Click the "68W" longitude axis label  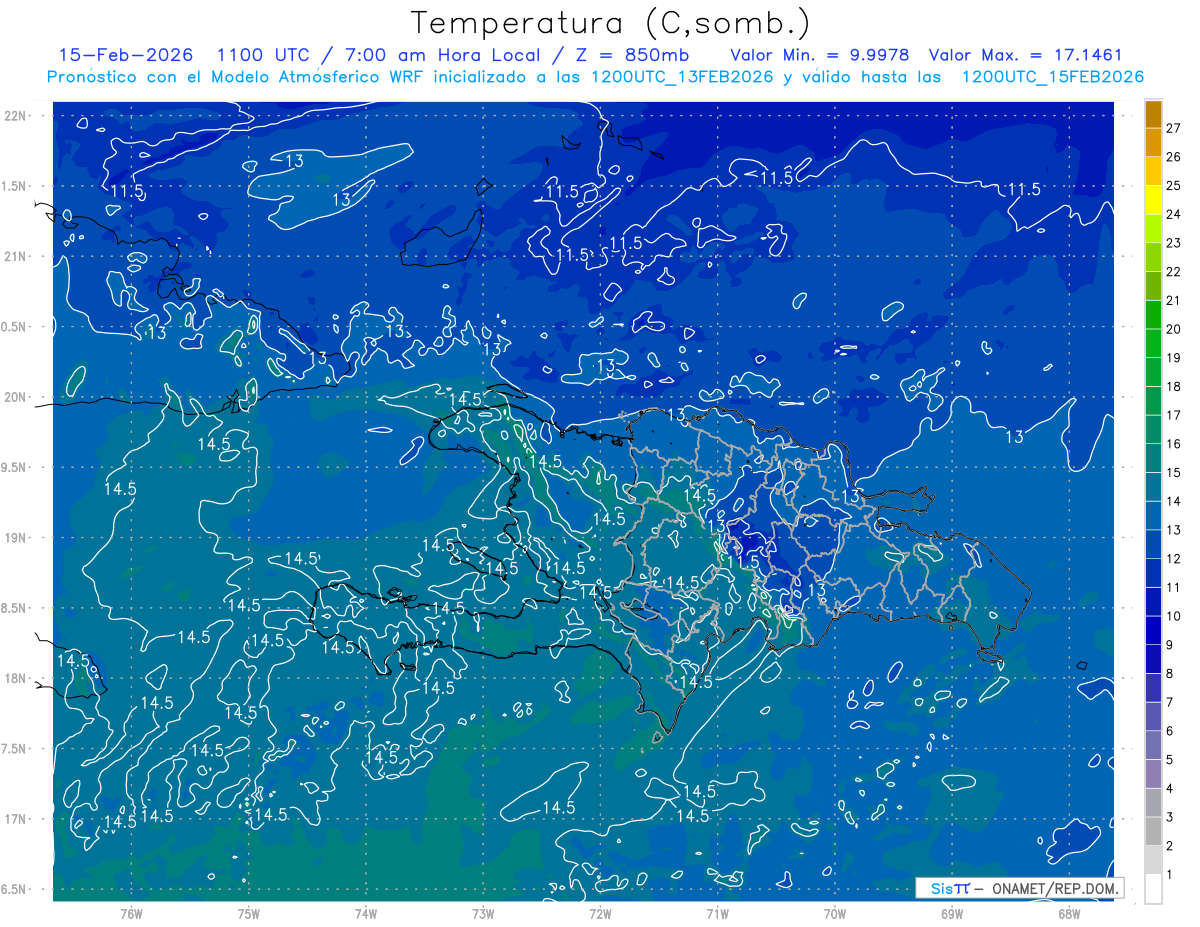pos(1069,914)
